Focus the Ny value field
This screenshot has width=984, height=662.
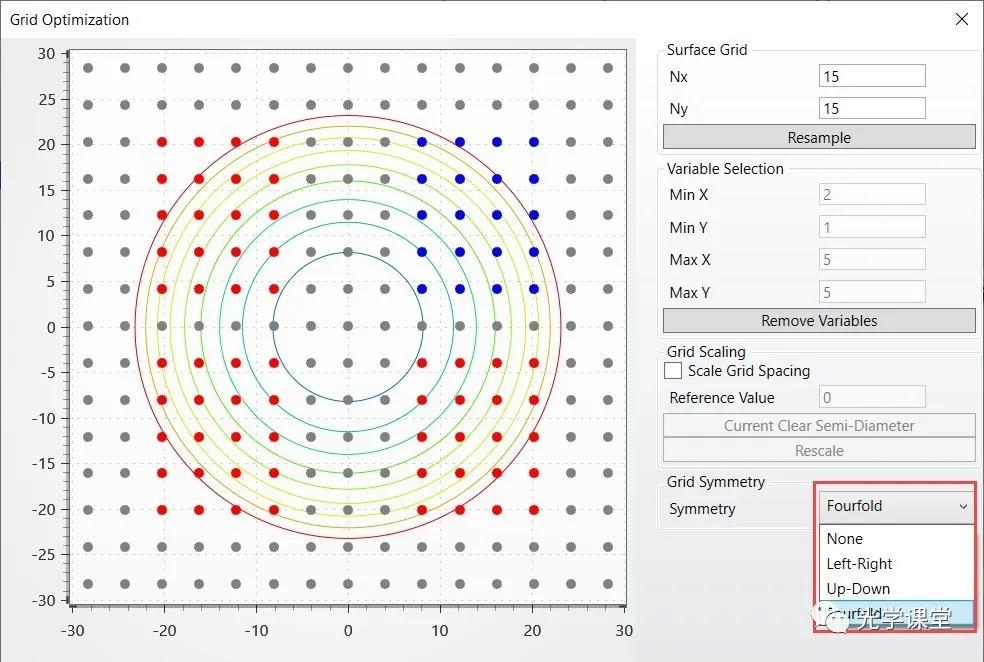coord(871,109)
